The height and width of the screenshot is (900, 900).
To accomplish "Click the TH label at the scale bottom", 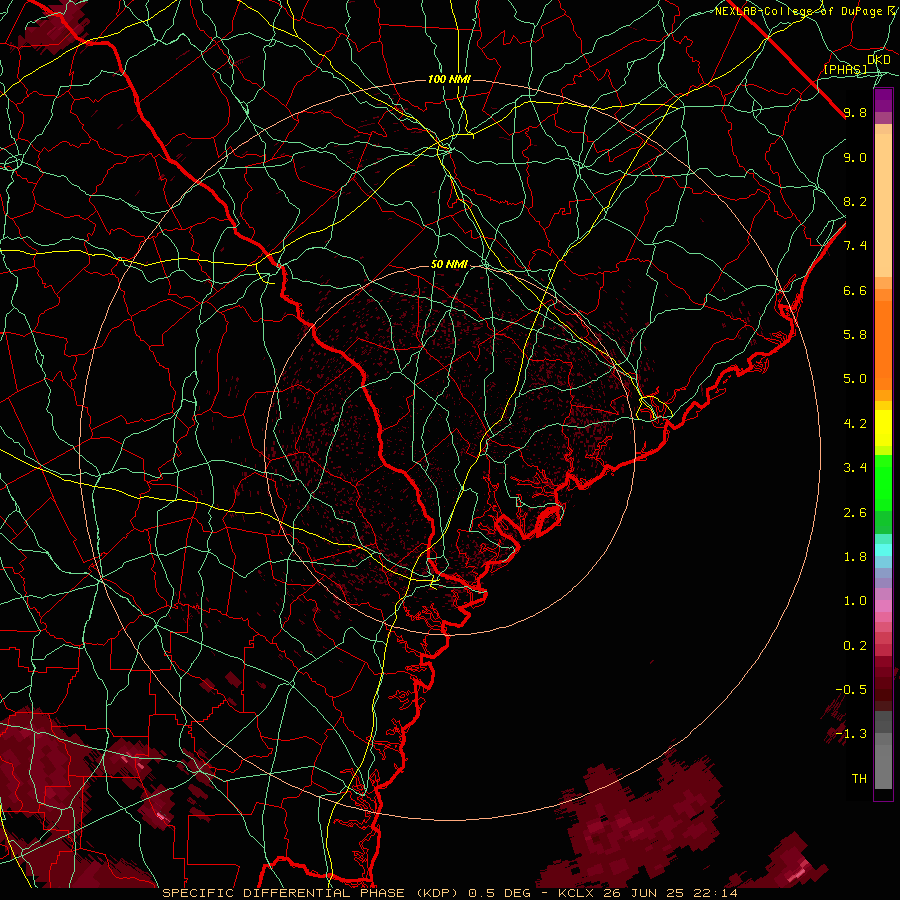I will [x=859, y=779].
